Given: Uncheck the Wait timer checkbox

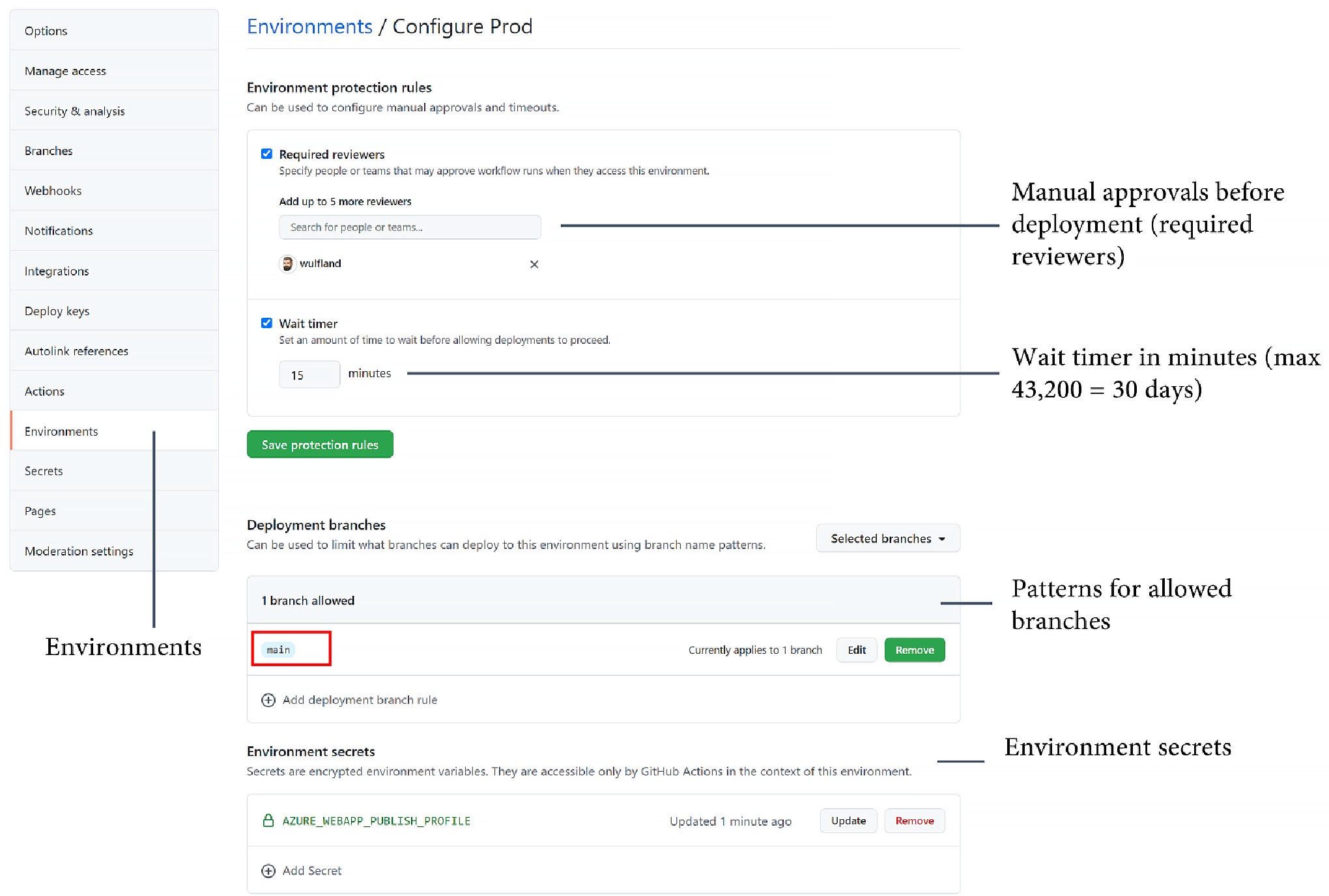Looking at the screenshot, I should coord(266,323).
